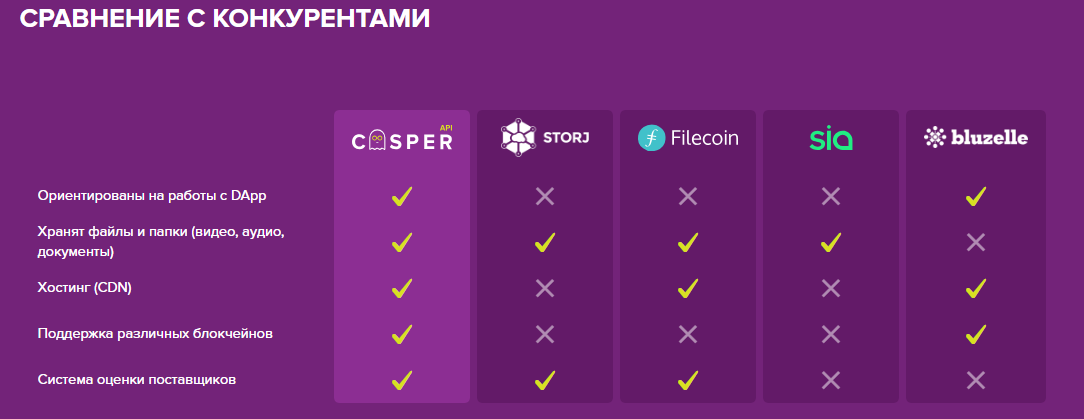Image resolution: width=1084 pixels, height=419 pixels.
Task: Select the 'Ориентированы на работы с DApp' label
Action: (x=152, y=196)
